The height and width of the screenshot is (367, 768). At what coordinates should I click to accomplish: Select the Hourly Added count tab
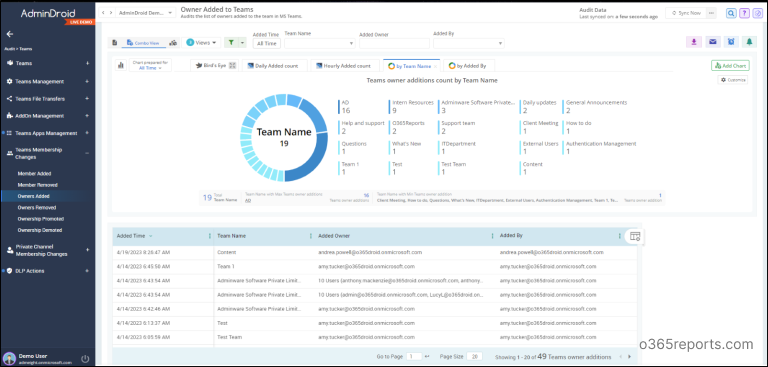click(x=345, y=65)
